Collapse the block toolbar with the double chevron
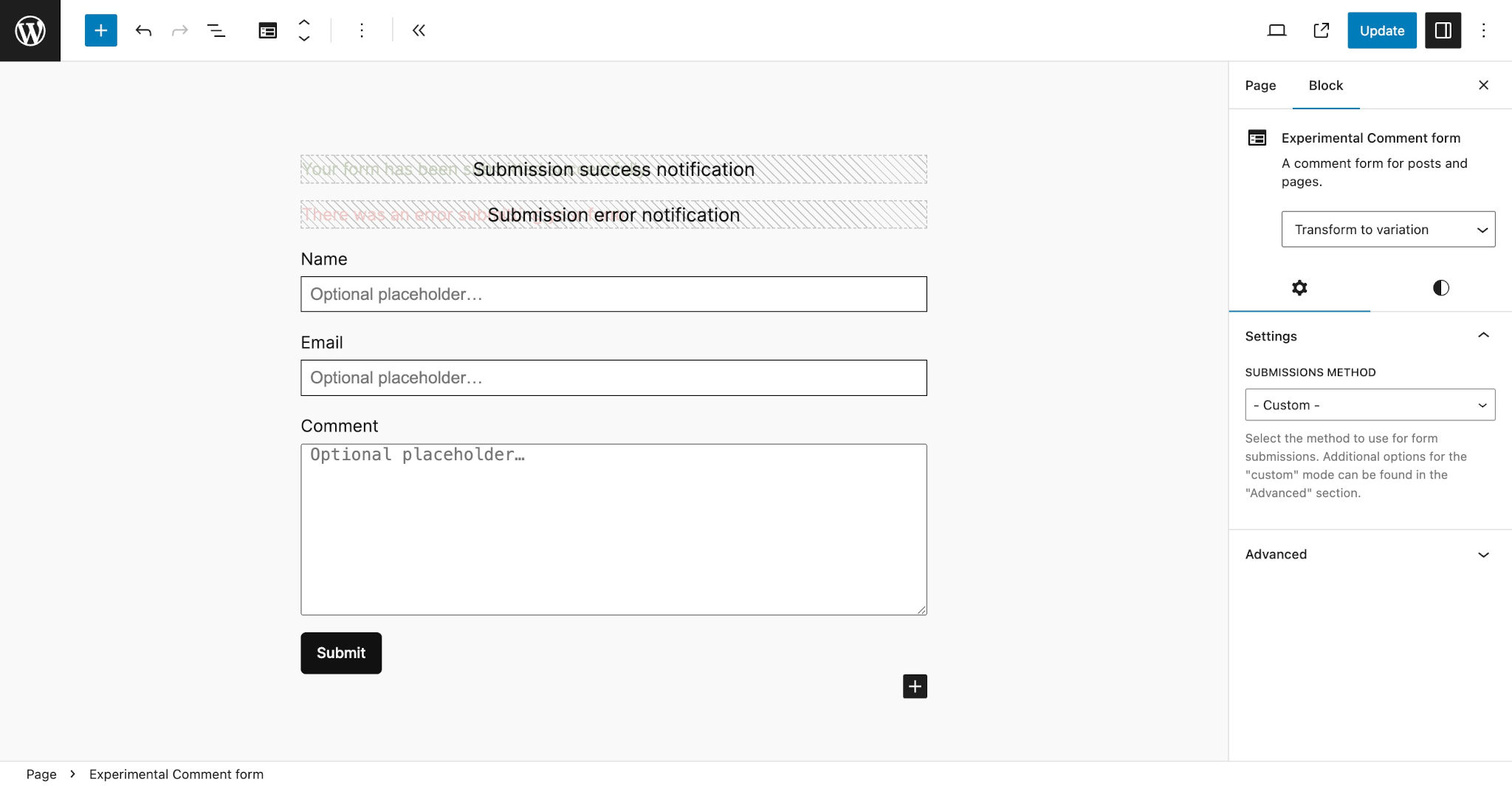Image resolution: width=1512 pixels, height=786 pixels. (419, 30)
